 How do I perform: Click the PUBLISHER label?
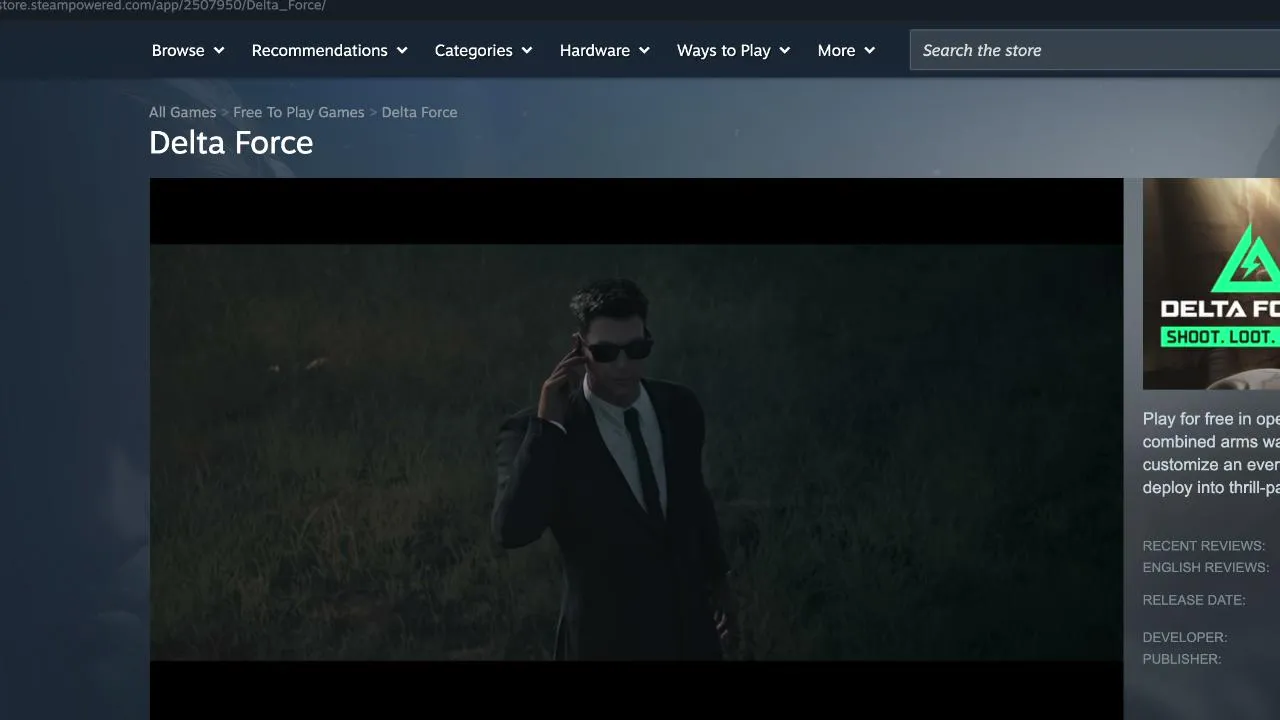(1182, 659)
